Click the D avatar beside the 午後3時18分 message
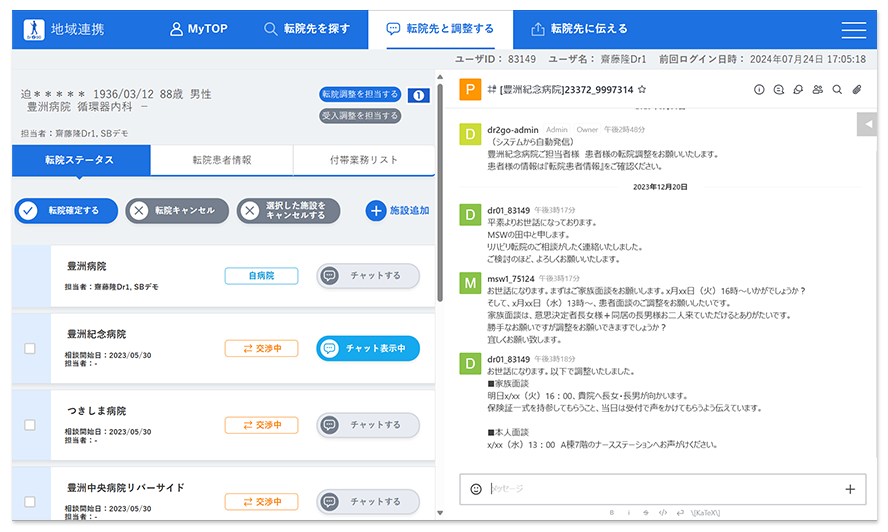Viewport: 888px width, 532px height. pos(470,363)
